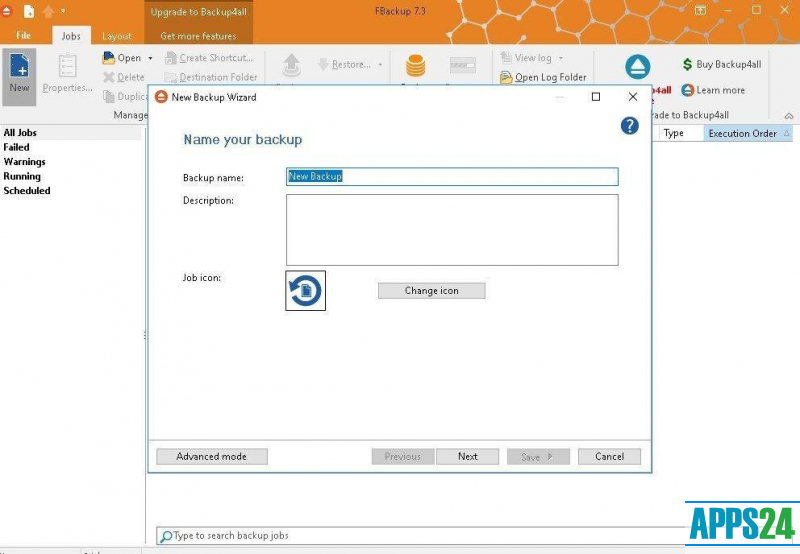Click the Learn more icon

coord(687,90)
